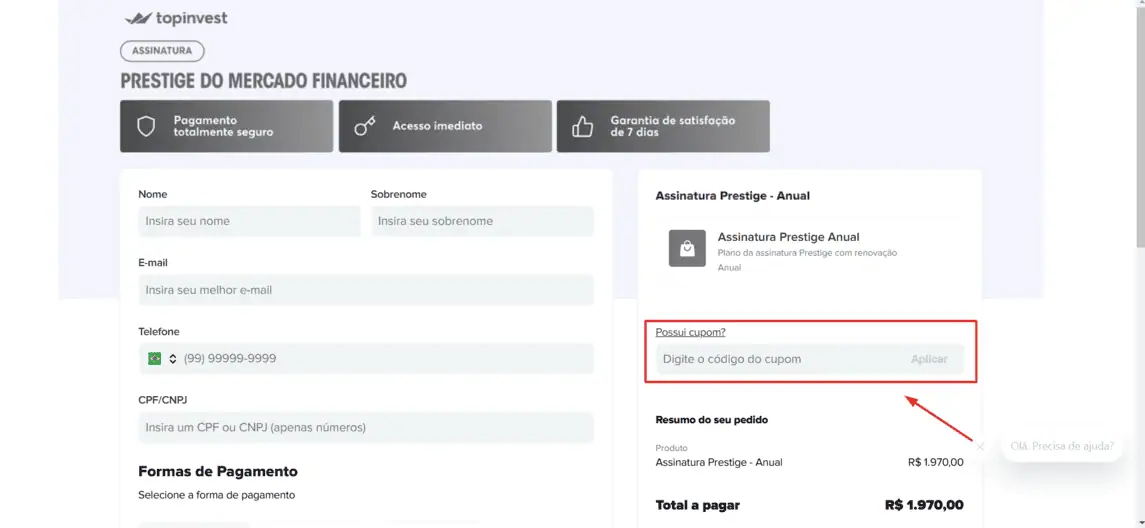Click the shield icon for secure payment

tap(147, 126)
